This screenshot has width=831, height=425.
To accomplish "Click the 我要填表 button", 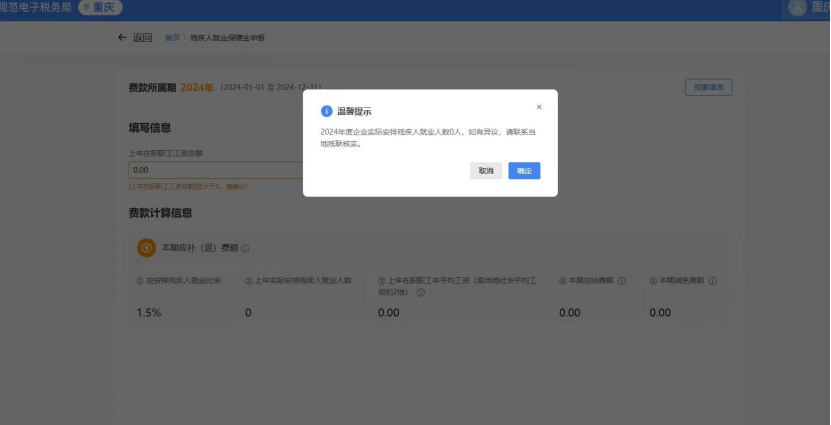I will (709, 87).
